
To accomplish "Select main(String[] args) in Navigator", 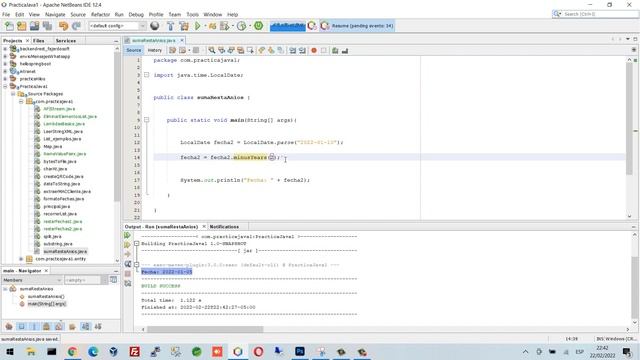I will pyautogui.click(x=47, y=304).
